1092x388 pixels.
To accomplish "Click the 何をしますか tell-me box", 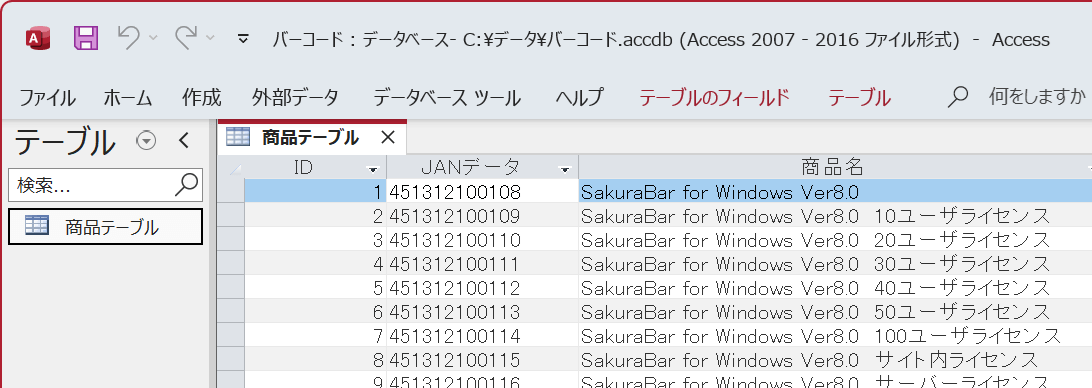I will point(1038,96).
